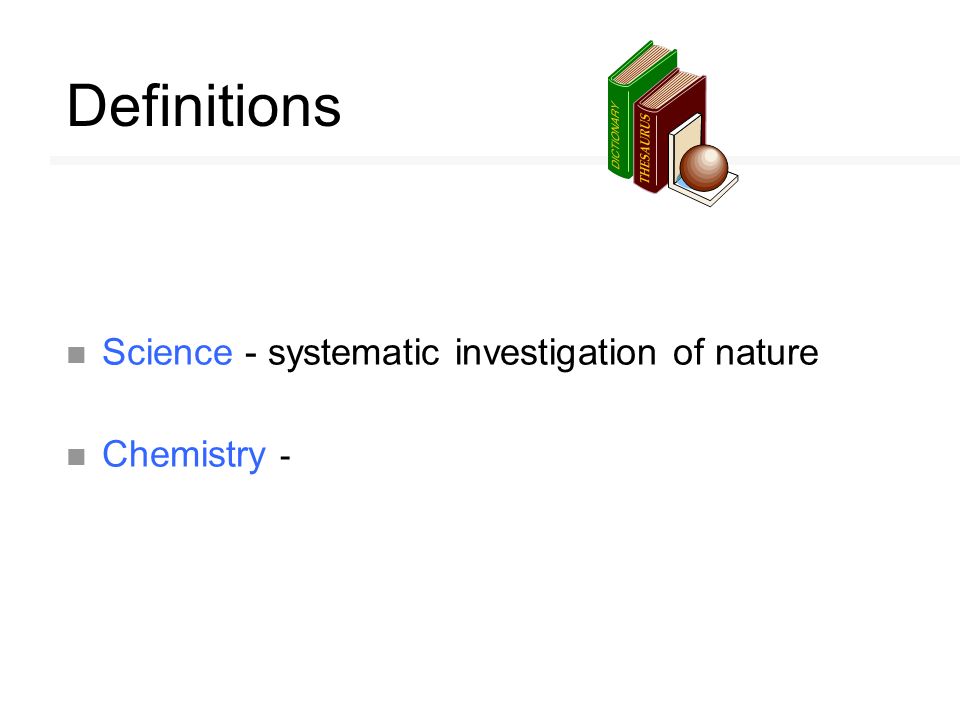Click the word systematic
Viewport: 960px width, 720px height.
coord(353,353)
